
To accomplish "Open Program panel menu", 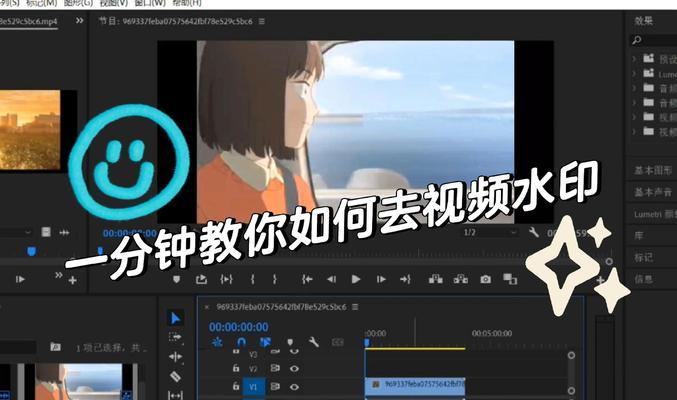I will [x=262, y=21].
